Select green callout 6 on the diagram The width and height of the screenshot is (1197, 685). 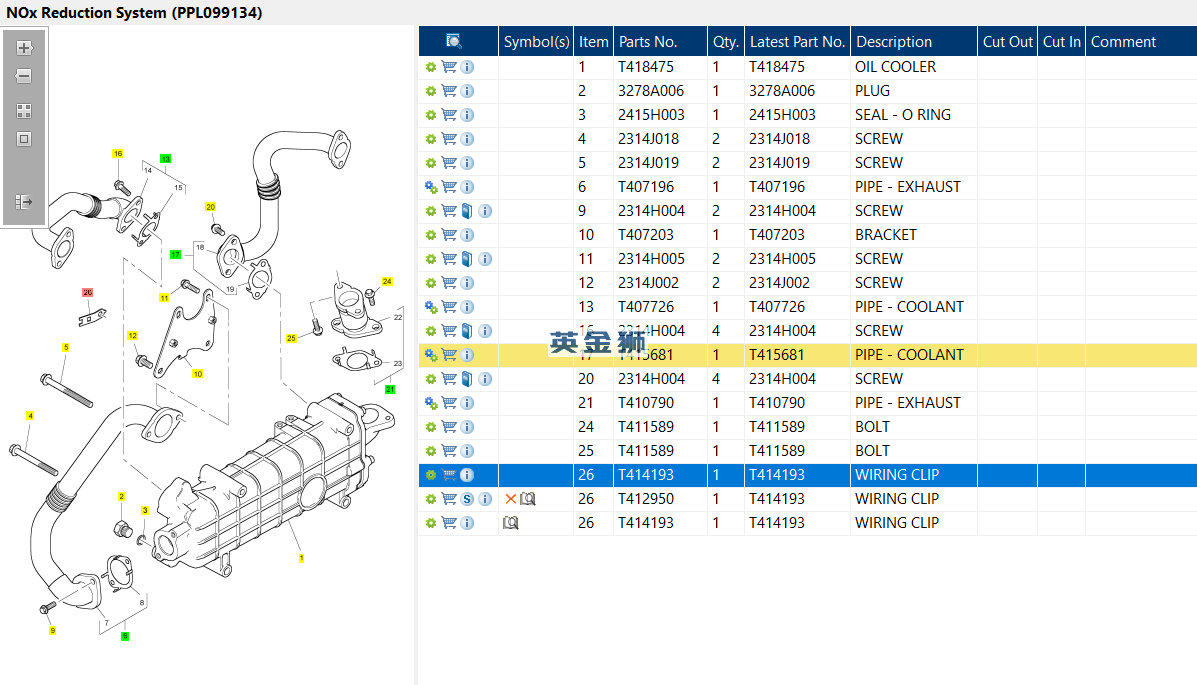coord(125,636)
